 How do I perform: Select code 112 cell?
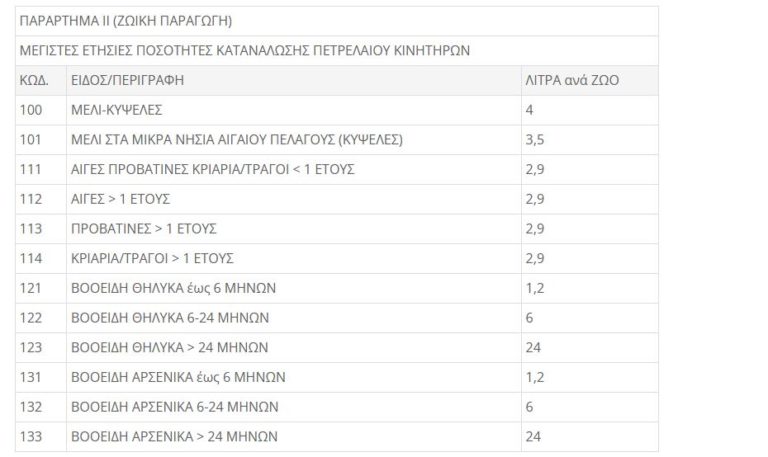click(x=30, y=199)
